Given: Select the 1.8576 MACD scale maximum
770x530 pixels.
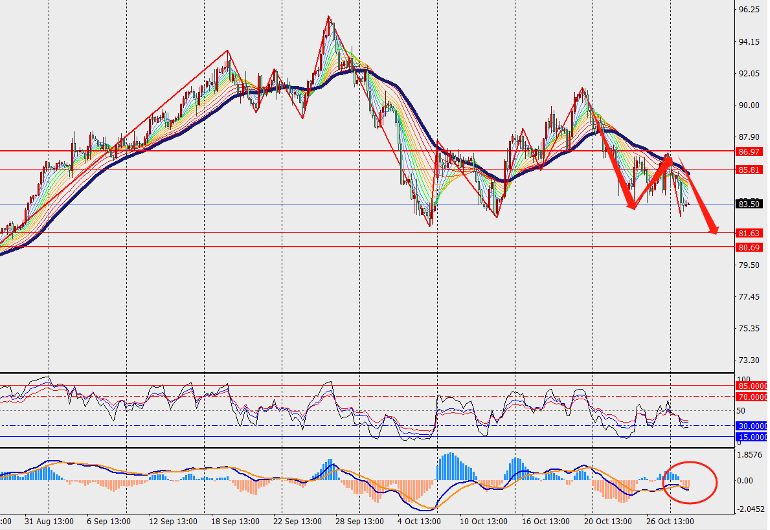Looking at the screenshot, I should coord(750,455).
